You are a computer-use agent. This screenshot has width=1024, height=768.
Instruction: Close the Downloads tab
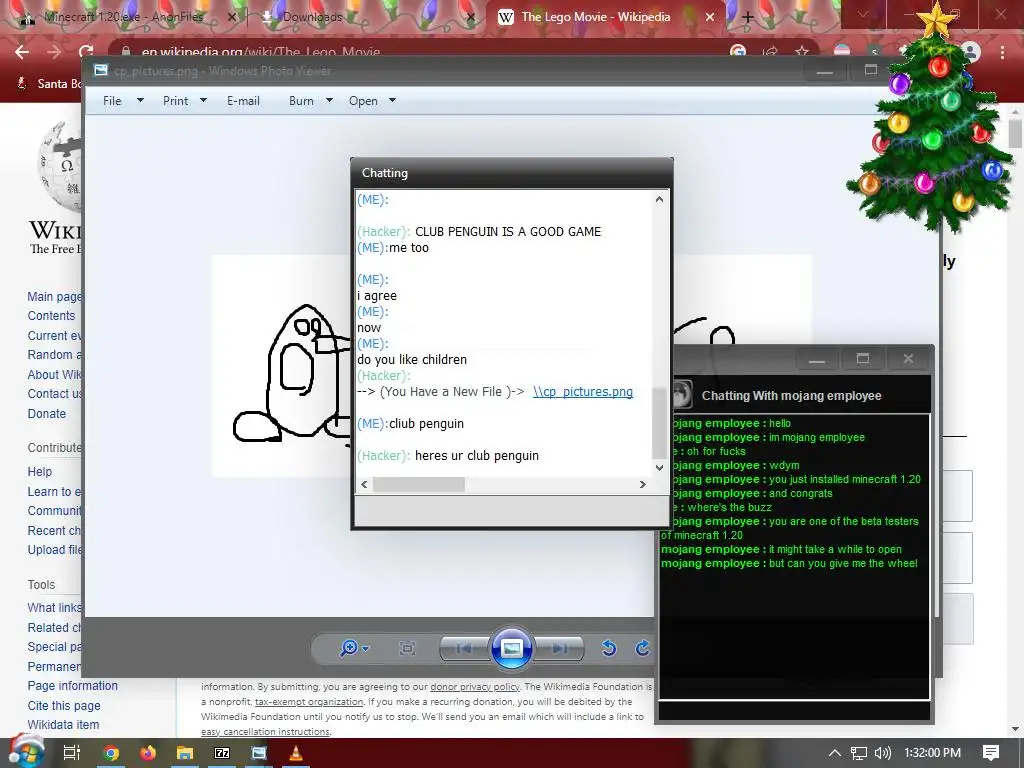tap(472, 18)
